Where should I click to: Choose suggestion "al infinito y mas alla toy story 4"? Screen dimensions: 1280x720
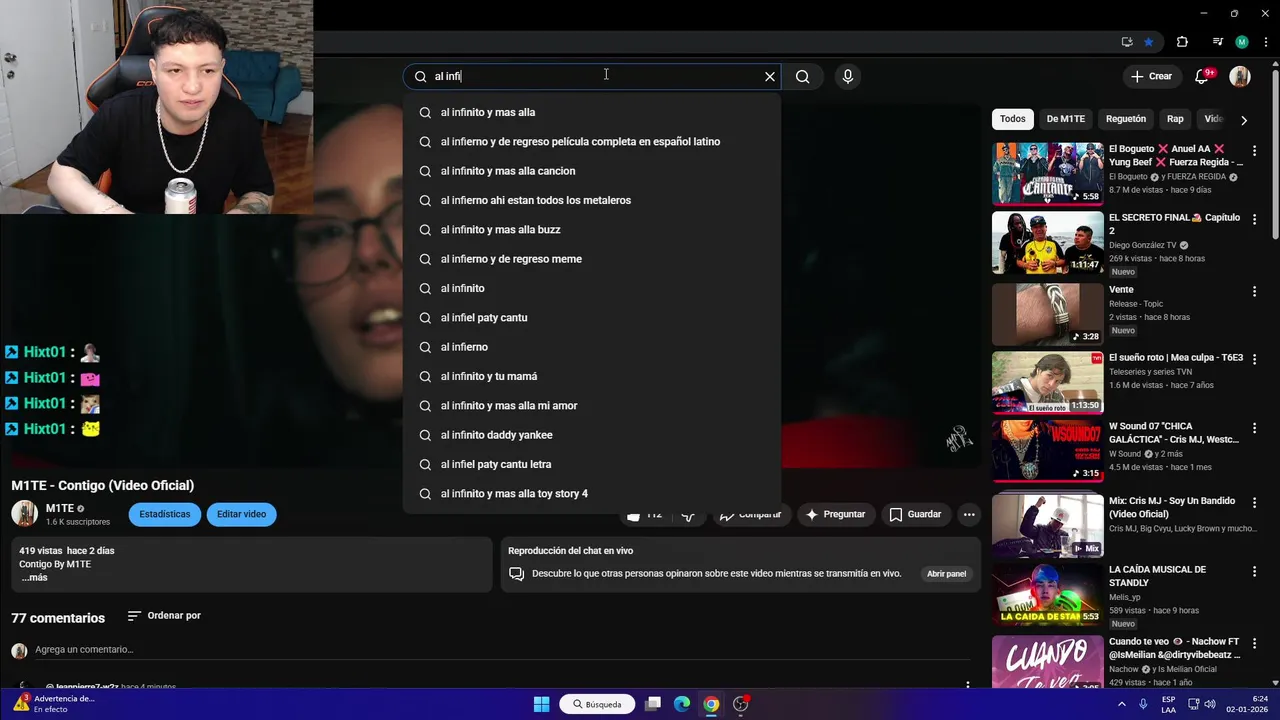pyautogui.click(x=592, y=494)
